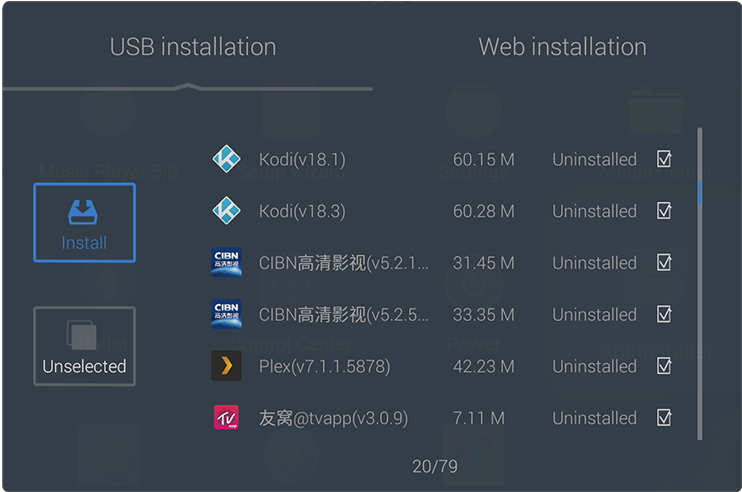This screenshot has height=492, width=742.
Task: Uncheck the Plex(v7.1.1.5878) checkbox
Action: tap(664, 366)
